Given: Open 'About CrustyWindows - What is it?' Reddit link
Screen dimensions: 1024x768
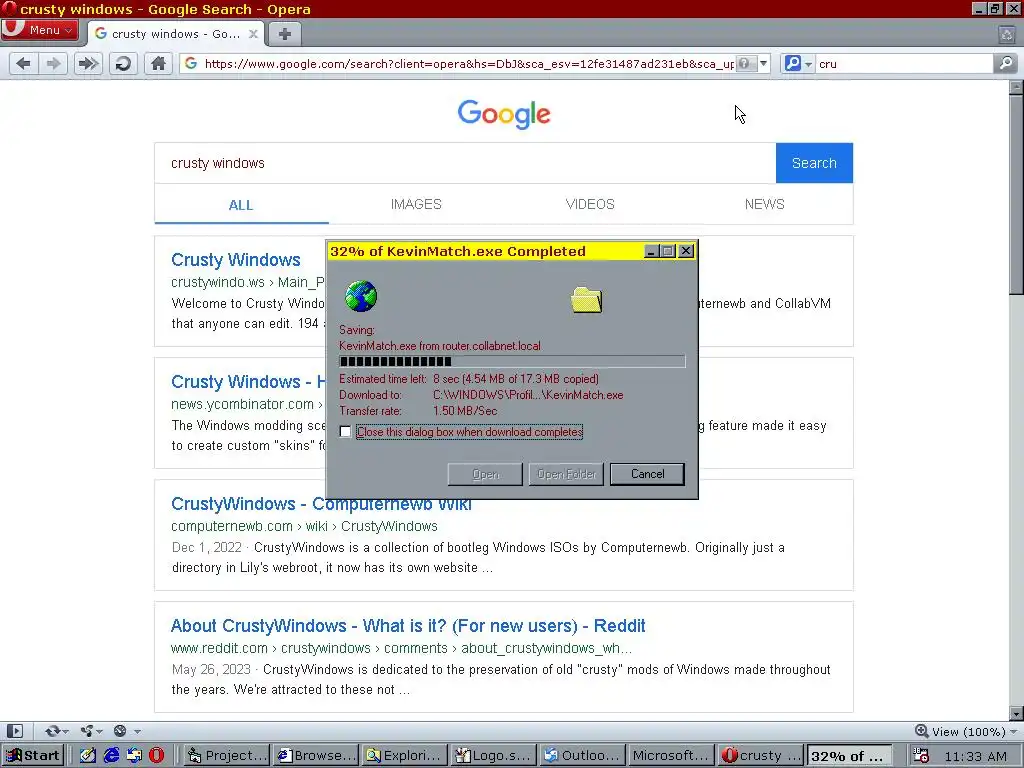Looking at the screenshot, I should pos(408,626).
